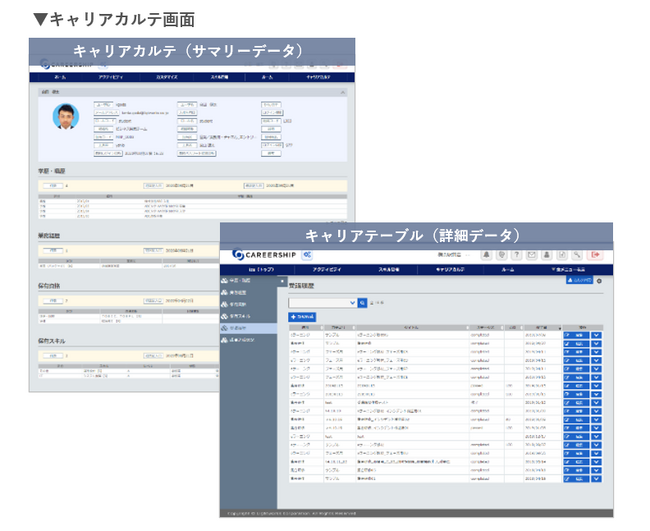Click the mail envelope icon in header

tap(532, 256)
